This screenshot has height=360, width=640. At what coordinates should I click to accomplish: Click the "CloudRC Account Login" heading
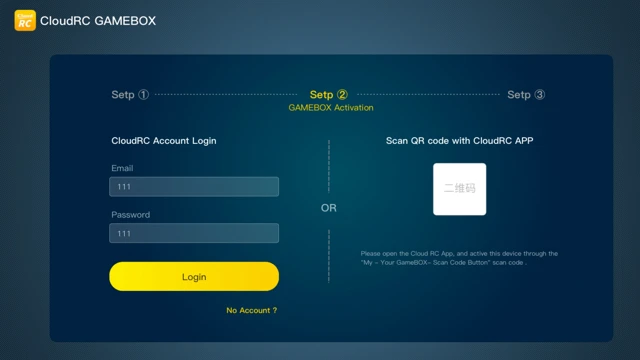(x=164, y=141)
